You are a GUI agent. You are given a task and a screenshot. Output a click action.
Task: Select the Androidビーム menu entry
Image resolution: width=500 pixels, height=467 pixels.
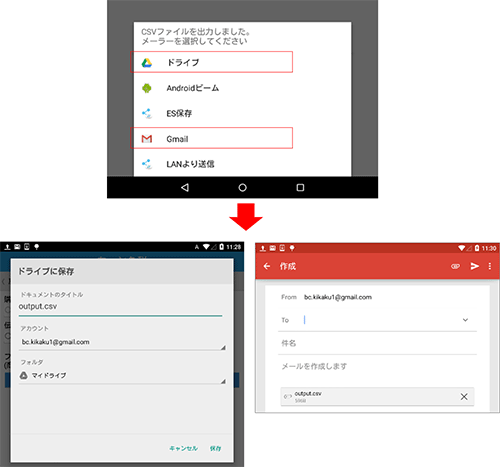pyautogui.click(x=211, y=88)
